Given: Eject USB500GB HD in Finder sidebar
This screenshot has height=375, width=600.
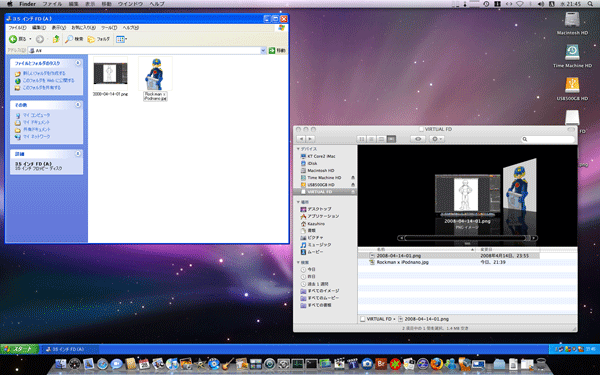Looking at the screenshot, I should coord(353,185).
